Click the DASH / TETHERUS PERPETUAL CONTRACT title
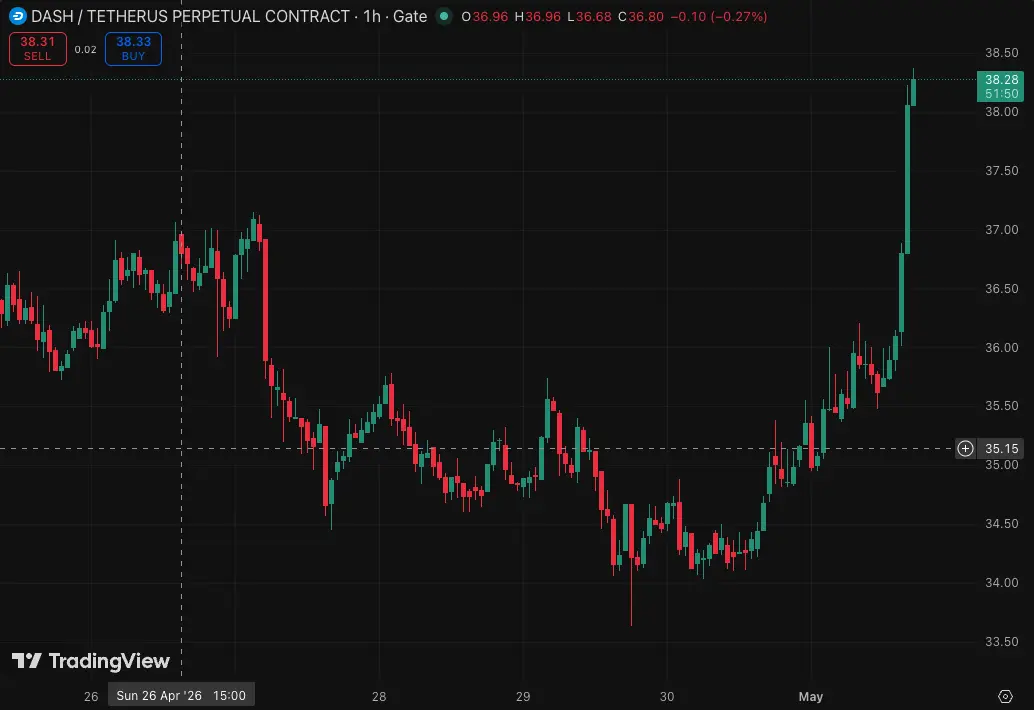1034x710 pixels. pos(190,16)
